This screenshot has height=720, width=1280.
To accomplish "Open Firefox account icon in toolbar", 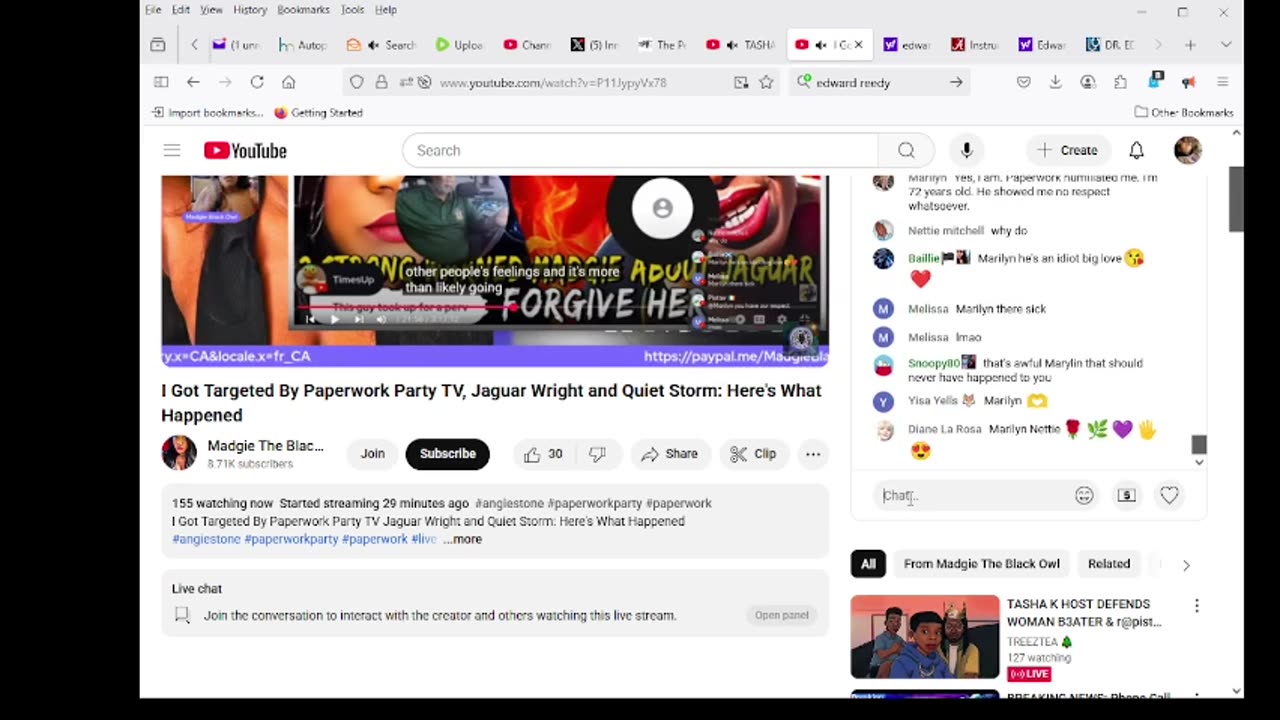I will [x=1088, y=82].
